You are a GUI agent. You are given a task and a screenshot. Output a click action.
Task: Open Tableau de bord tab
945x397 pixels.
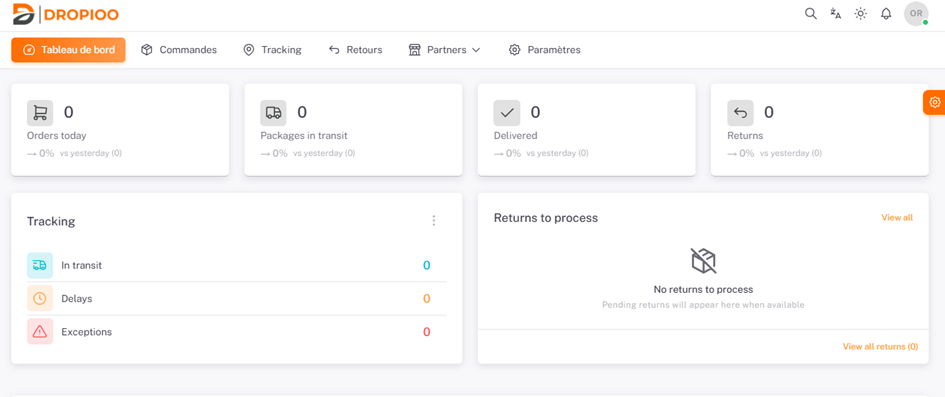pyautogui.click(x=68, y=50)
